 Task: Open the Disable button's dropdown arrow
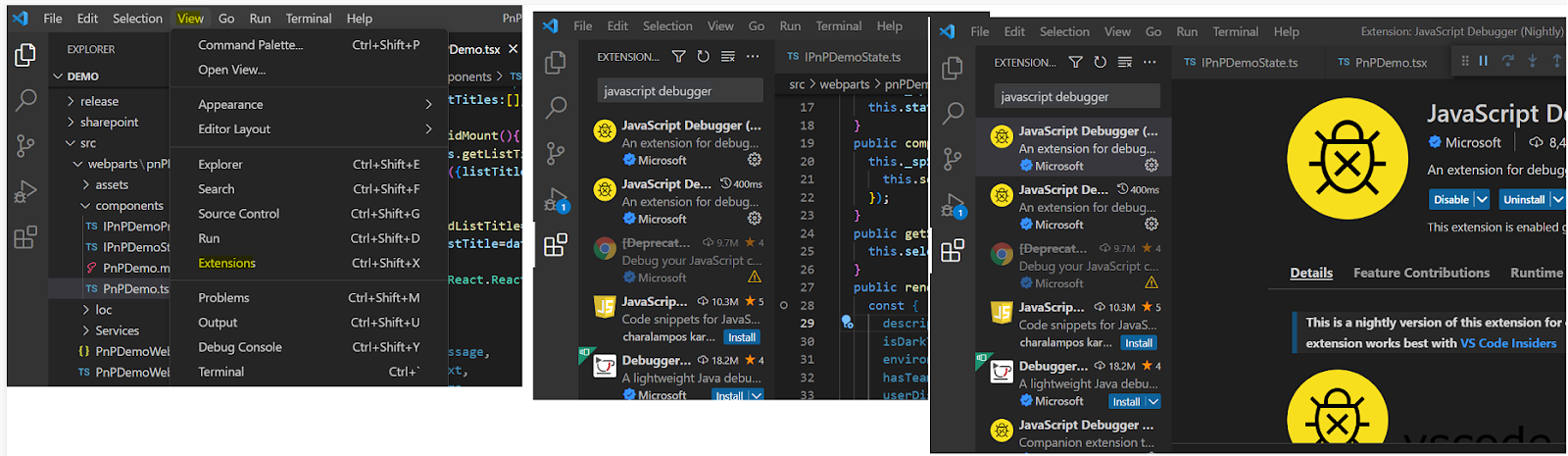pos(1482,199)
